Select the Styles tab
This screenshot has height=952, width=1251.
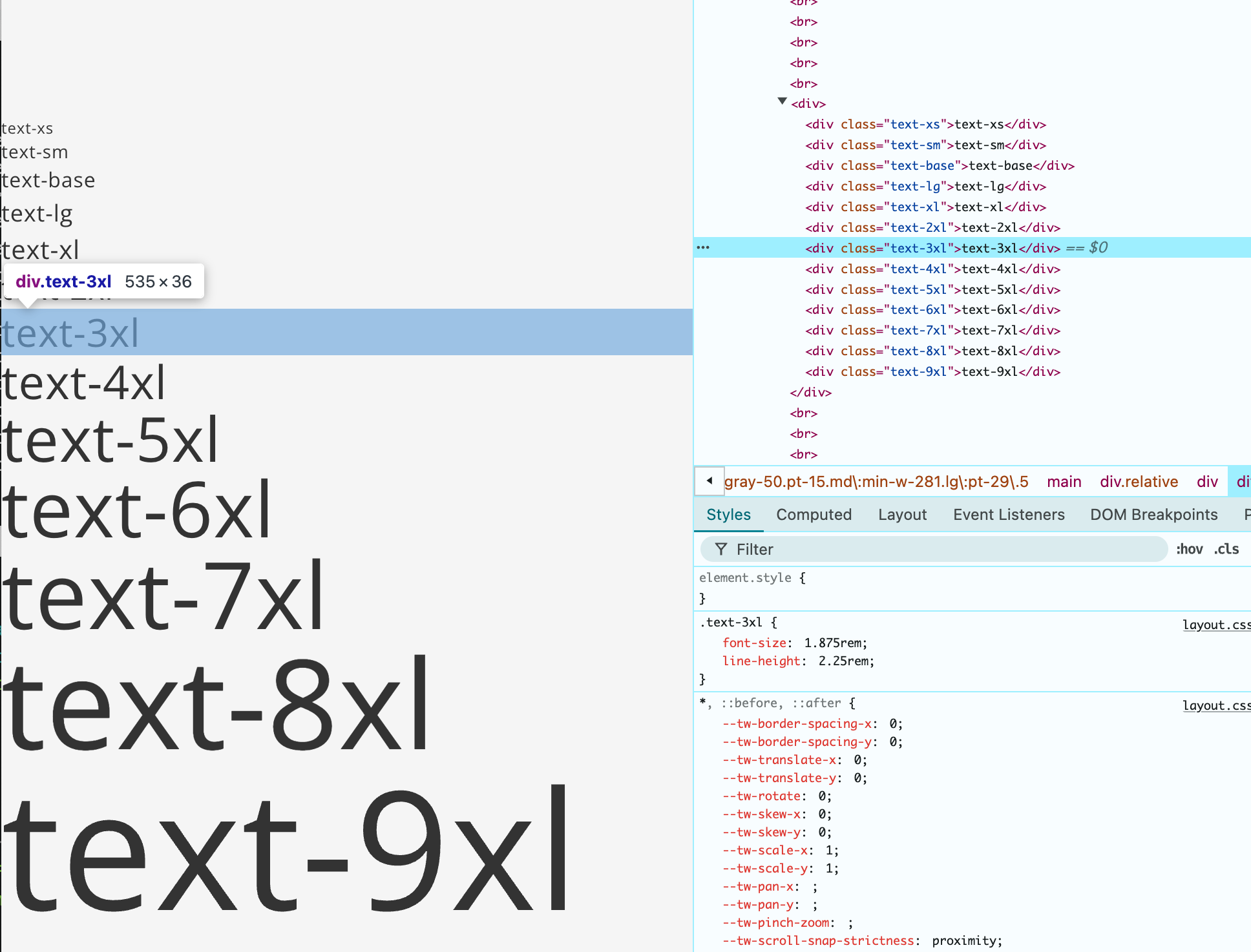click(x=728, y=515)
